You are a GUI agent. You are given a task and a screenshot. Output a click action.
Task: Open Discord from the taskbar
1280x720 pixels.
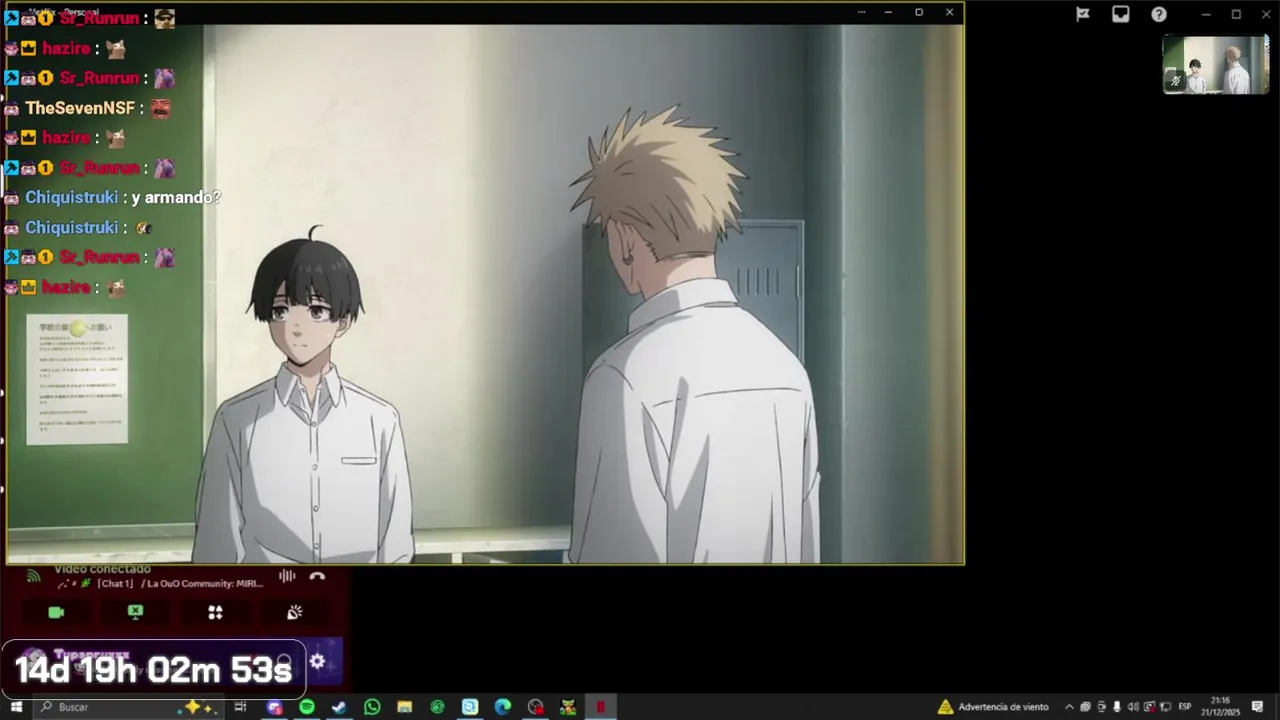274,707
